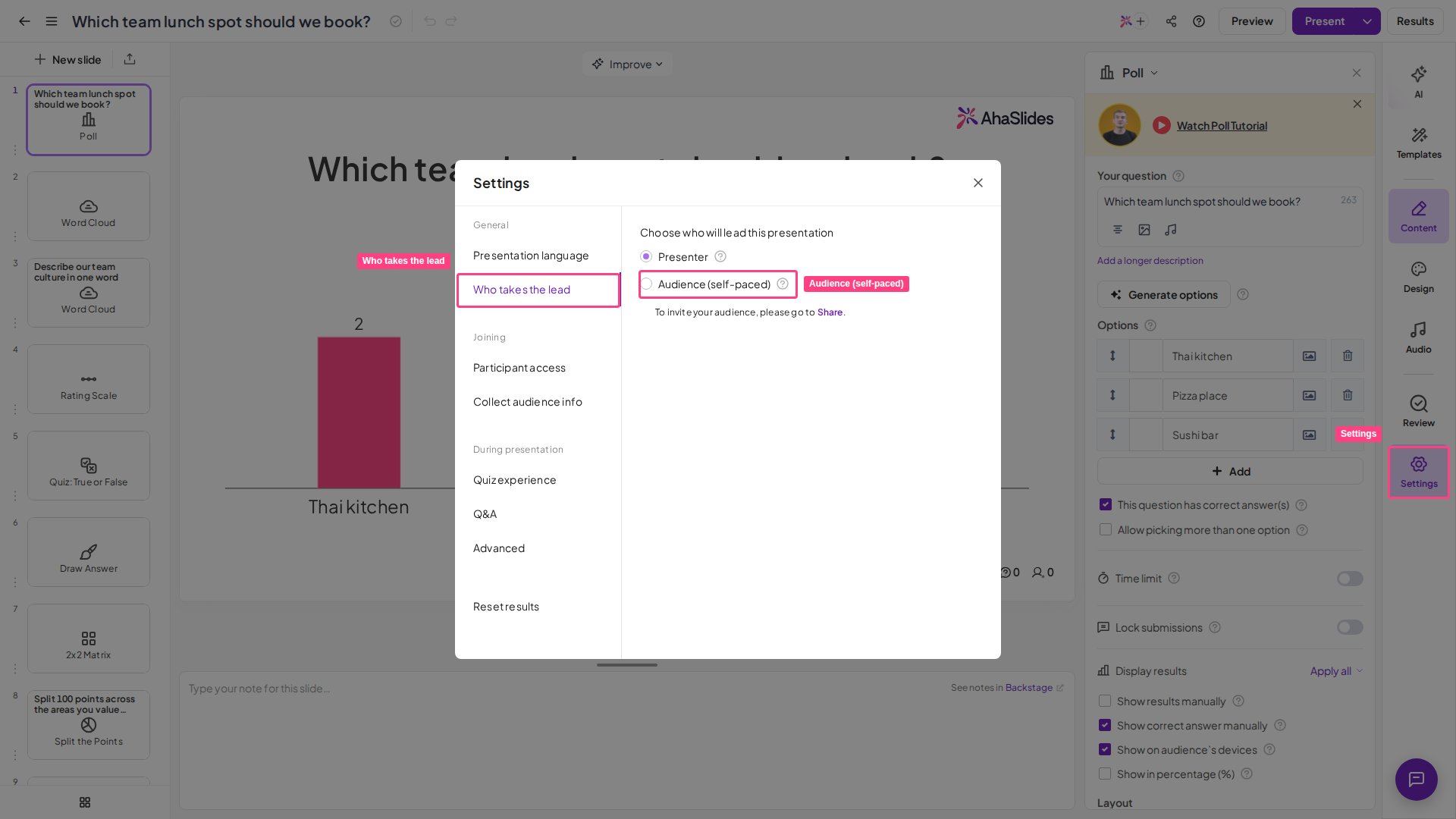Open Quiz experience settings
The image size is (1456, 819).
515,480
